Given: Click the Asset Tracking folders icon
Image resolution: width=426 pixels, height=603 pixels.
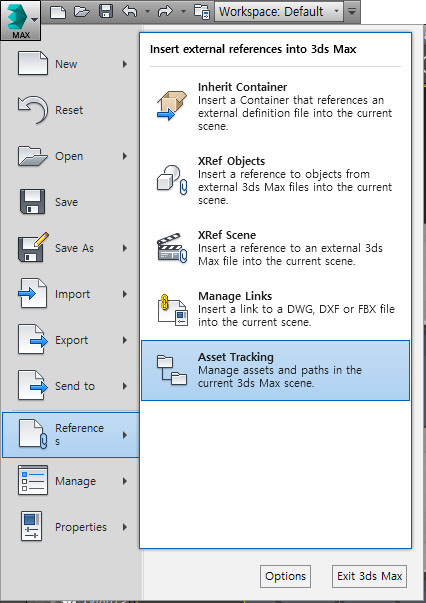Looking at the screenshot, I should [172, 370].
